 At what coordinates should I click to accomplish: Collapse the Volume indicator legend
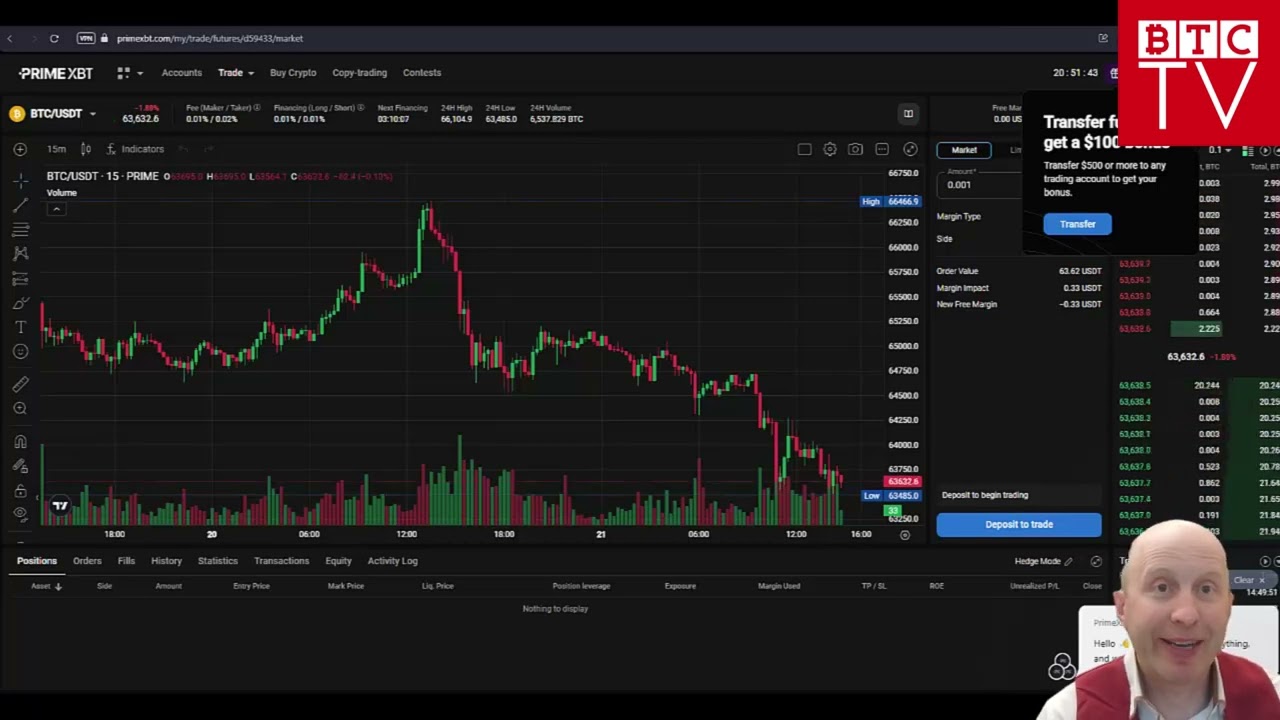pyautogui.click(x=56, y=209)
